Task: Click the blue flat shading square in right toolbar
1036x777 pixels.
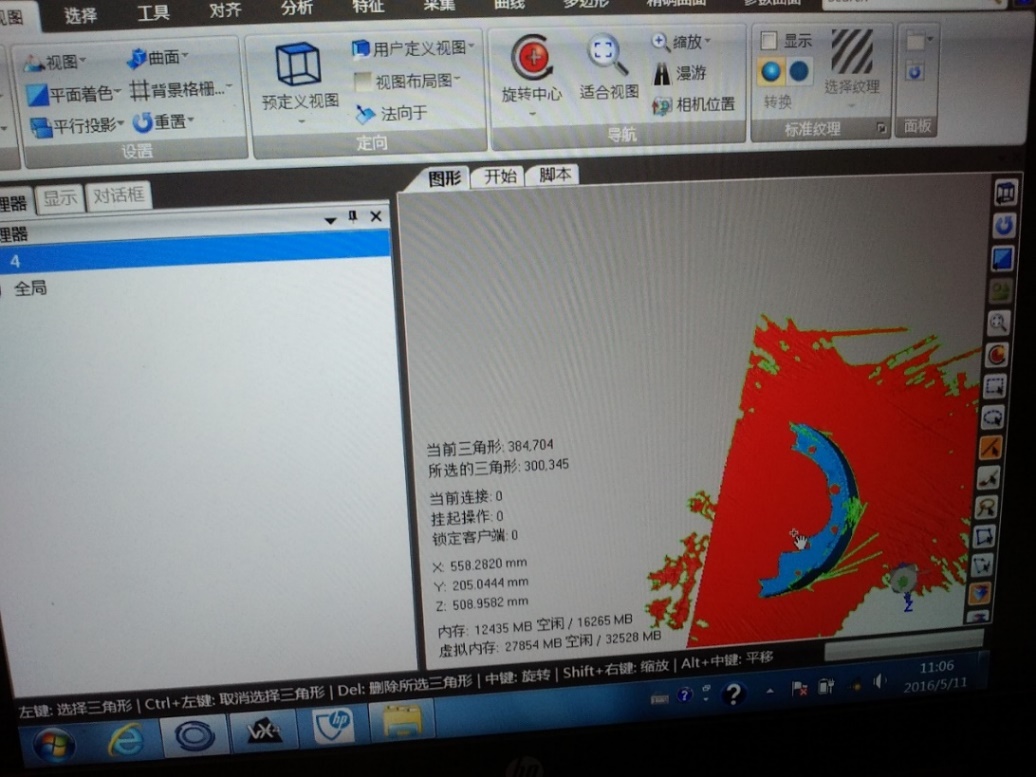Action: pyautogui.click(x=1002, y=258)
